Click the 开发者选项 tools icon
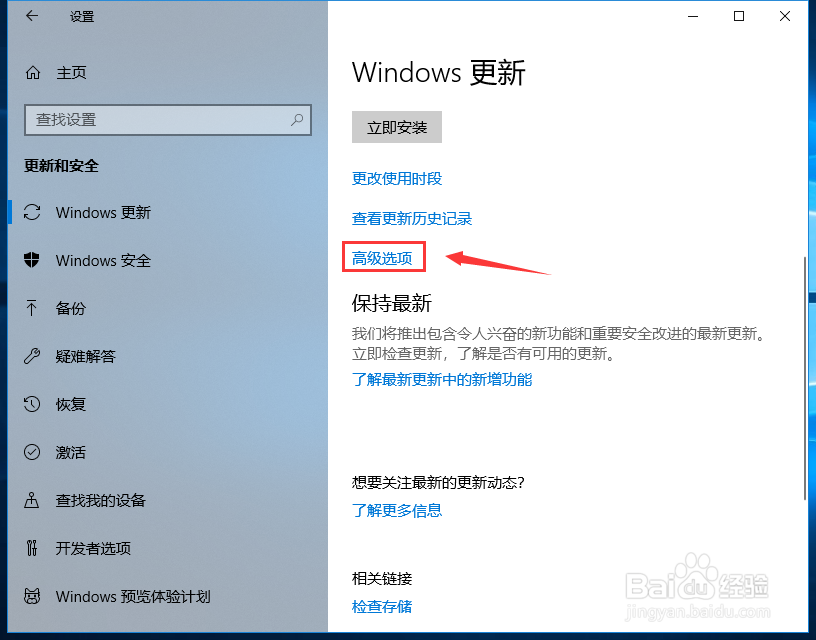816x640 pixels. point(32,548)
